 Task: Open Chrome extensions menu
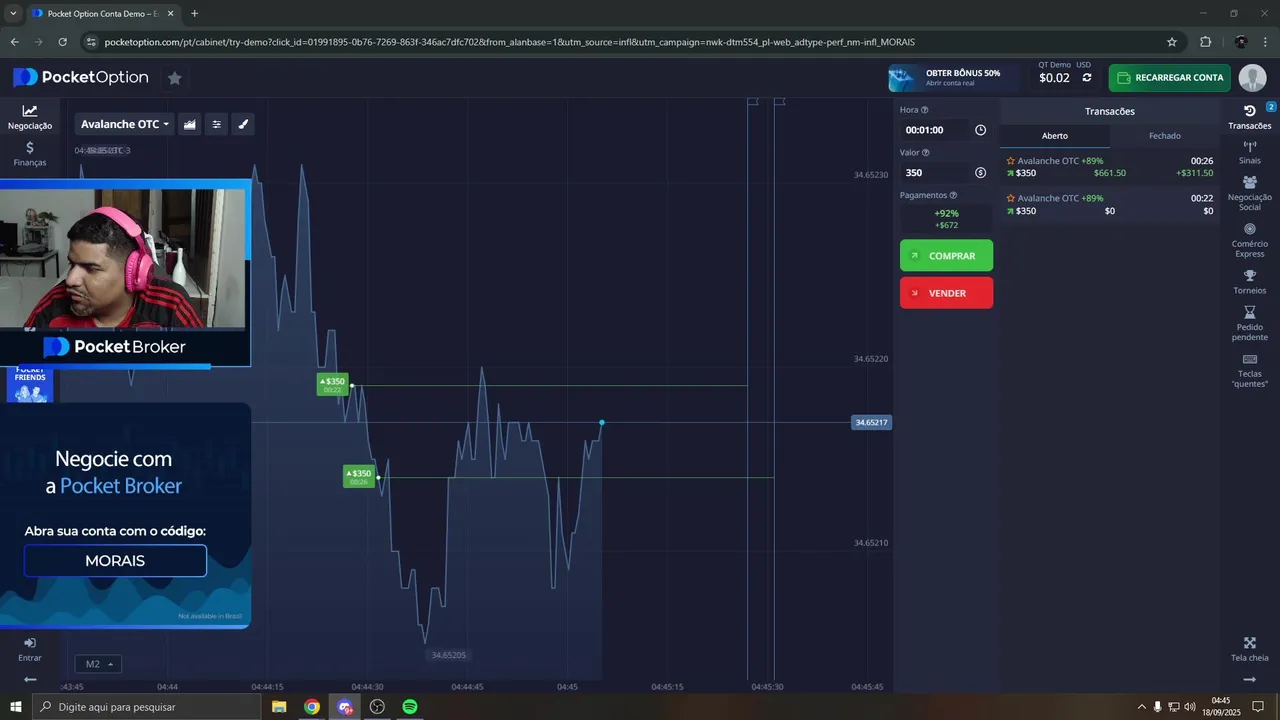1205,42
